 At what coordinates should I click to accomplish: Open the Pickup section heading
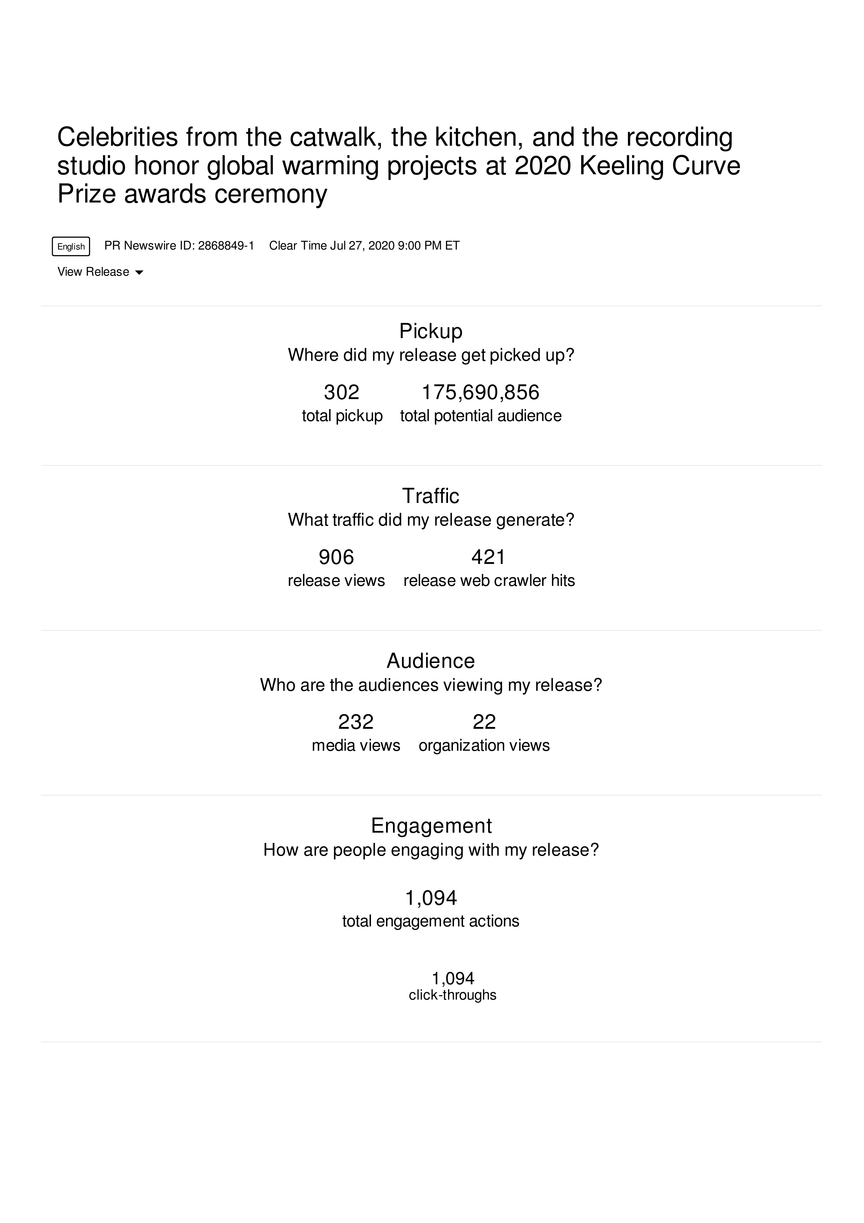click(431, 331)
